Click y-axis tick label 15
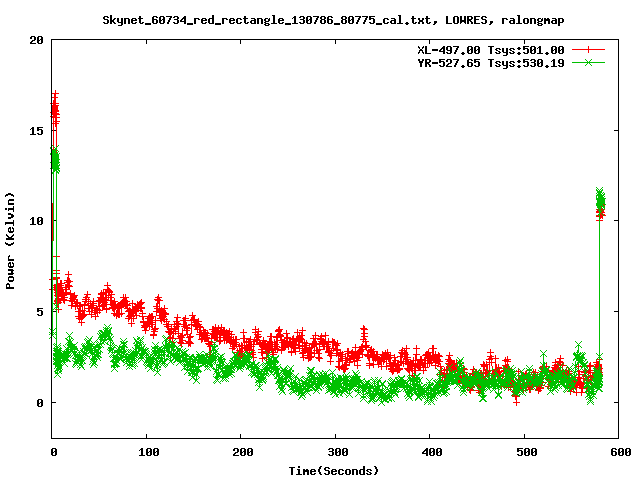Screen dimensions: 640x480 click(x=36, y=131)
